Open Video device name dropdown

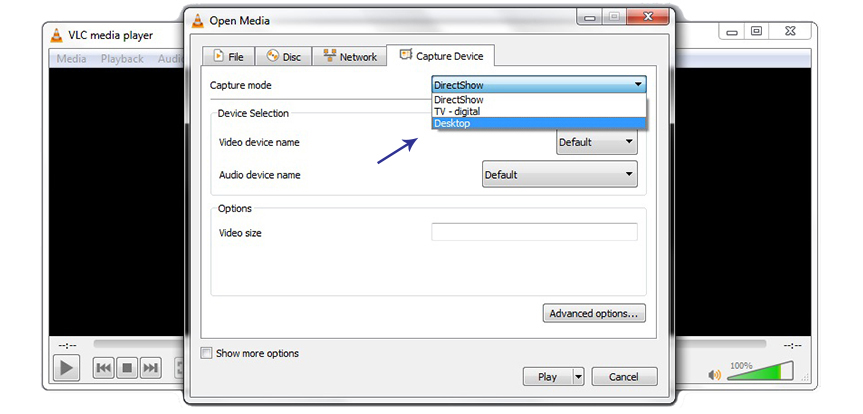[x=597, y=142]
